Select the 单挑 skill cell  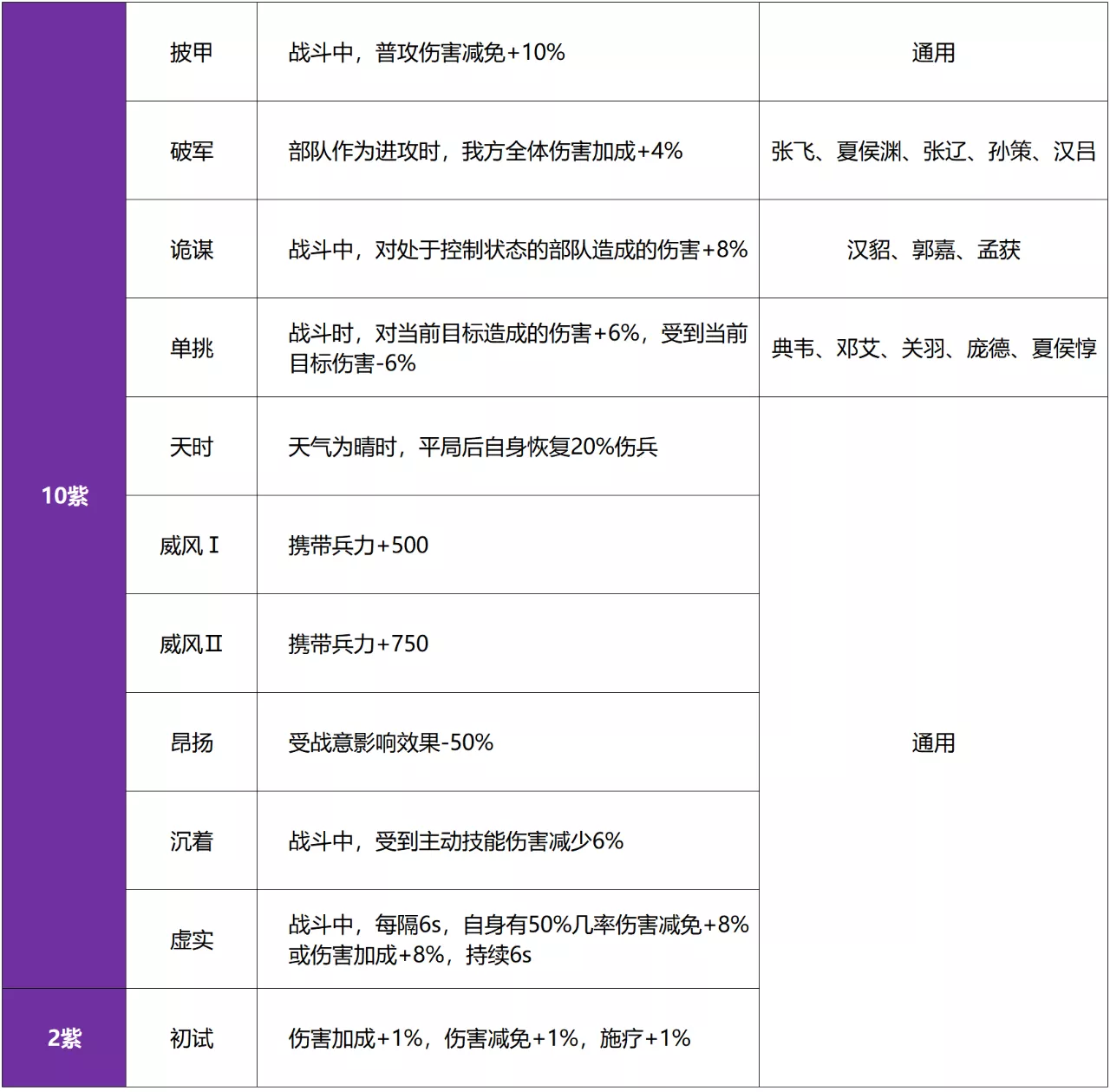click(x=191, y=349)
